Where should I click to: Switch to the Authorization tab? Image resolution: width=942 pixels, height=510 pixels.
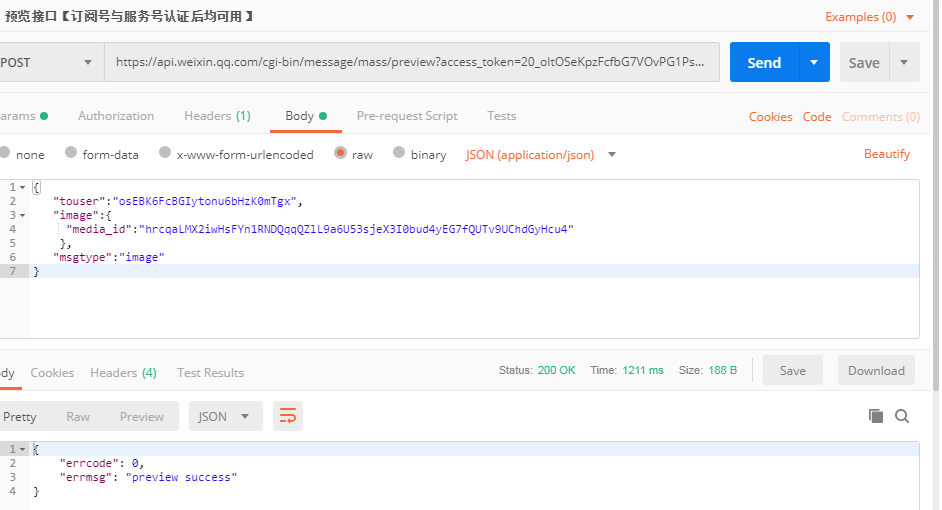pyautogui.click(x=116, y=116)
